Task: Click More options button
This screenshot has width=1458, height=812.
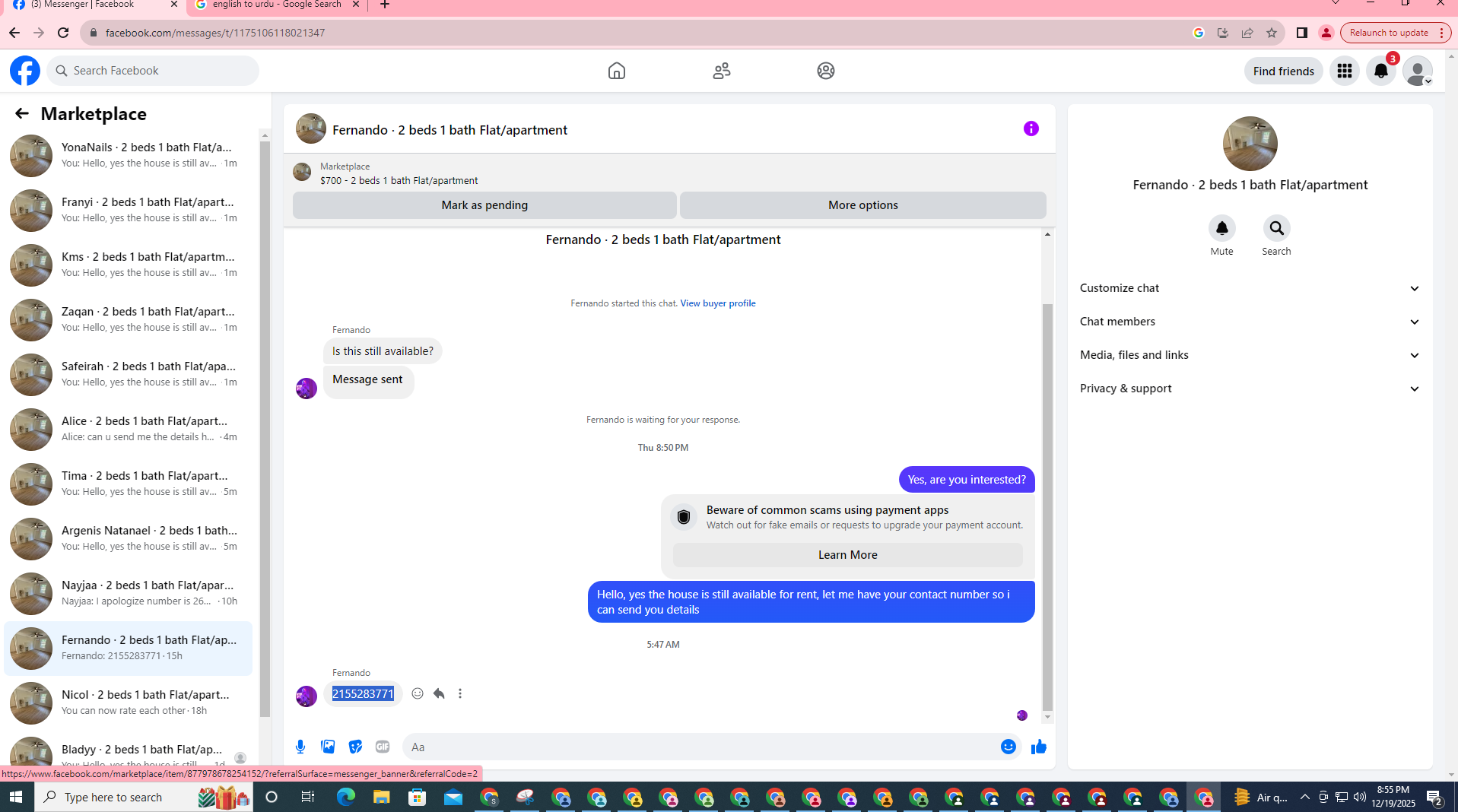Action: [x=862, y=205]
